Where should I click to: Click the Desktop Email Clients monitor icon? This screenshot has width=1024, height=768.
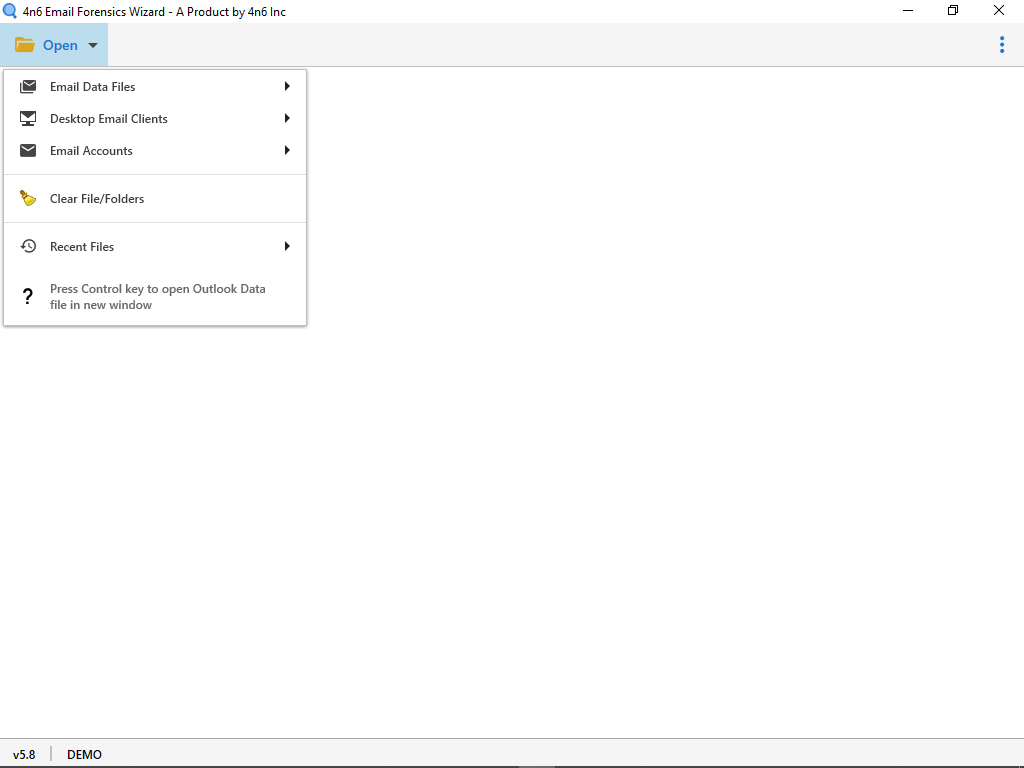[x=28, y=118]
